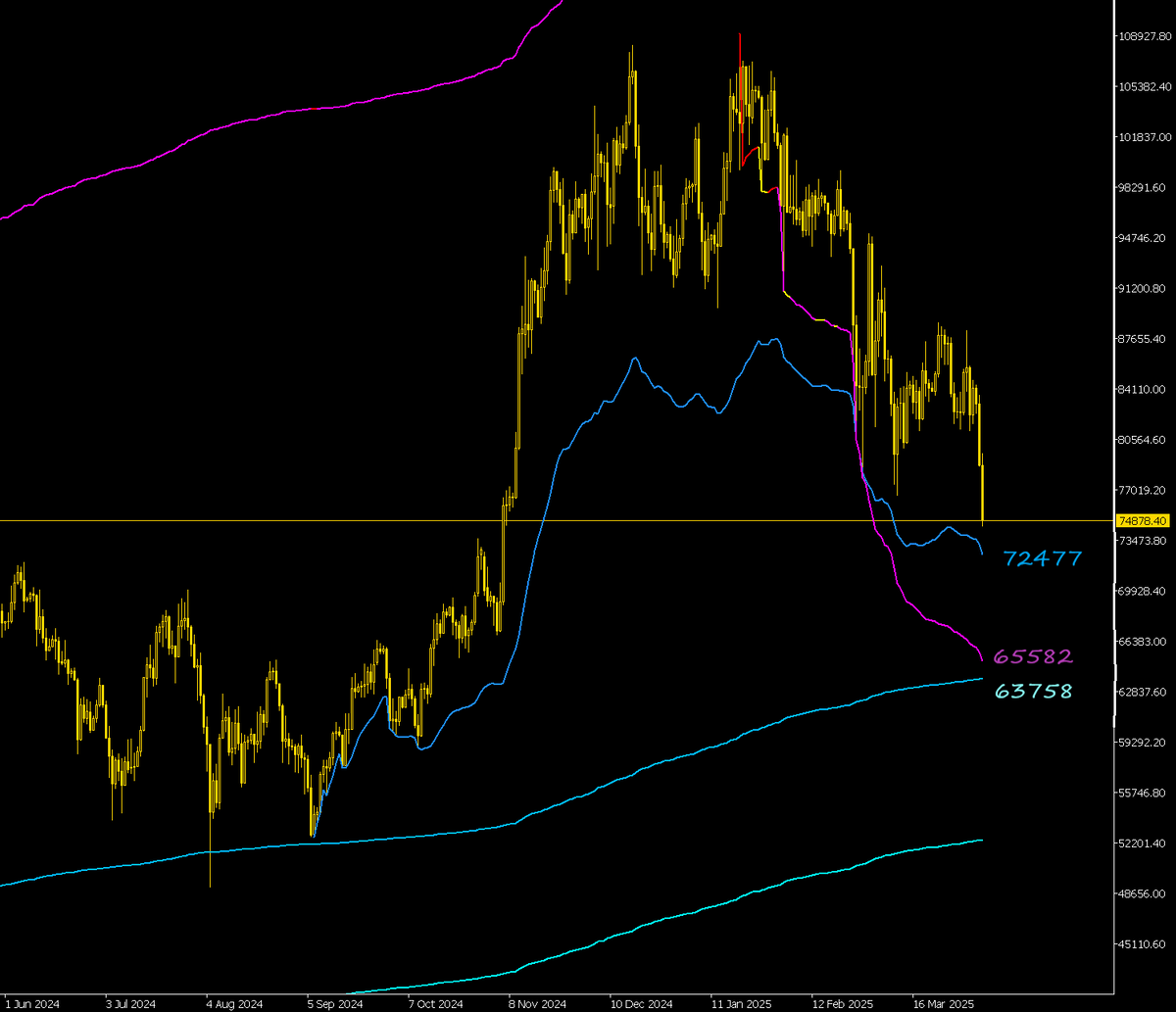Screen dimensions: 1176x1012
Task: Click the magenta annotation 65582
Action: tap(1033, 656)
